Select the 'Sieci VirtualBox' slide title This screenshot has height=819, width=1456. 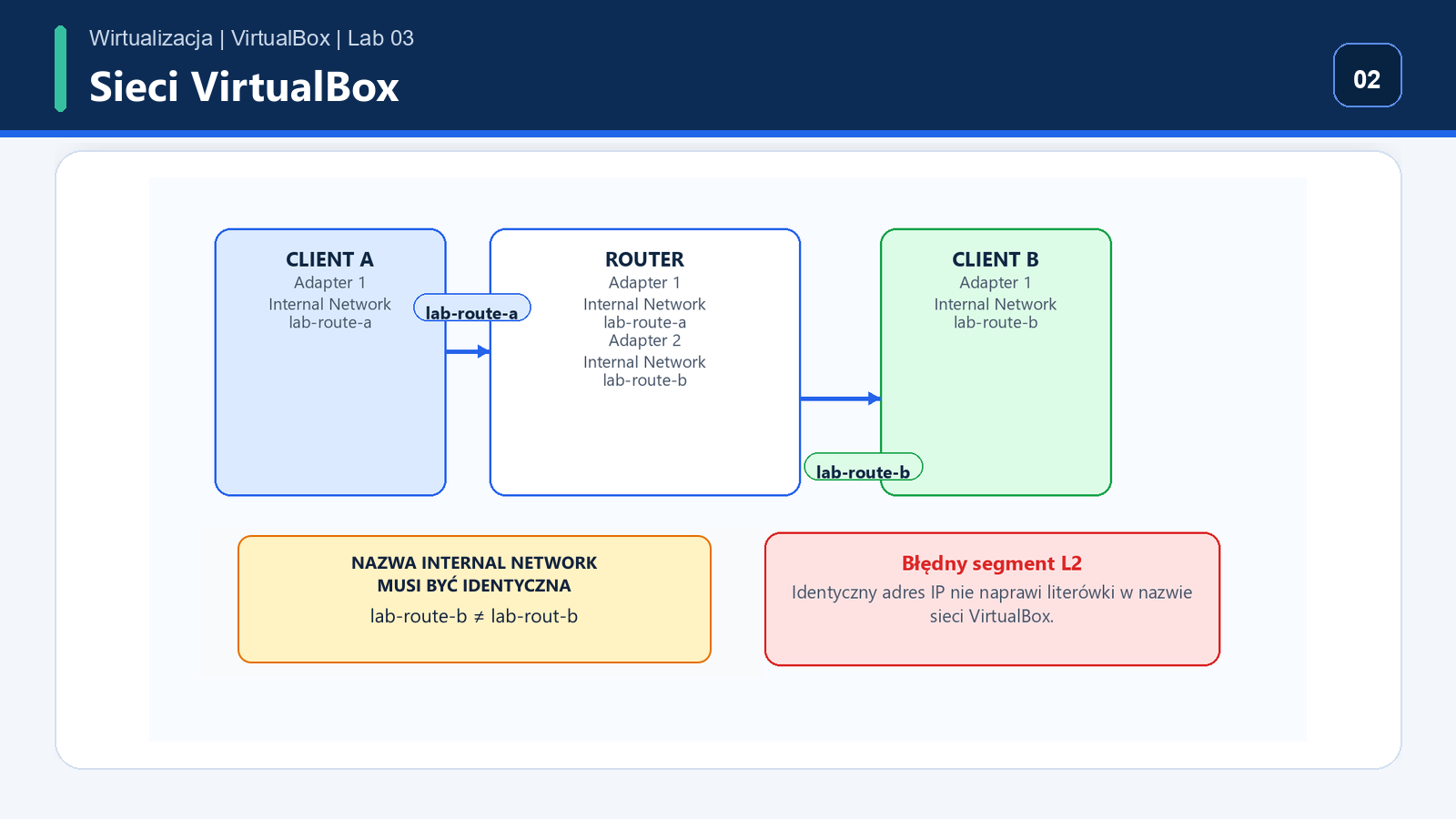(244, 87)
